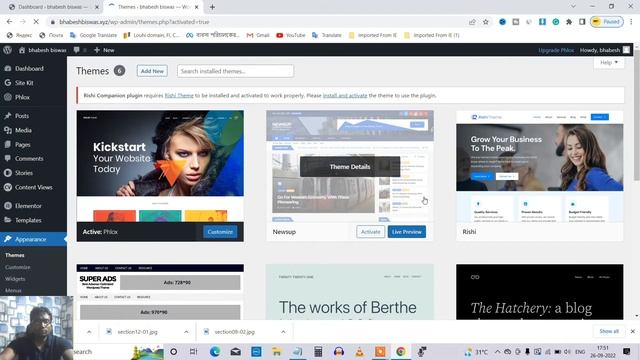Open Elementor menu item

28,206
